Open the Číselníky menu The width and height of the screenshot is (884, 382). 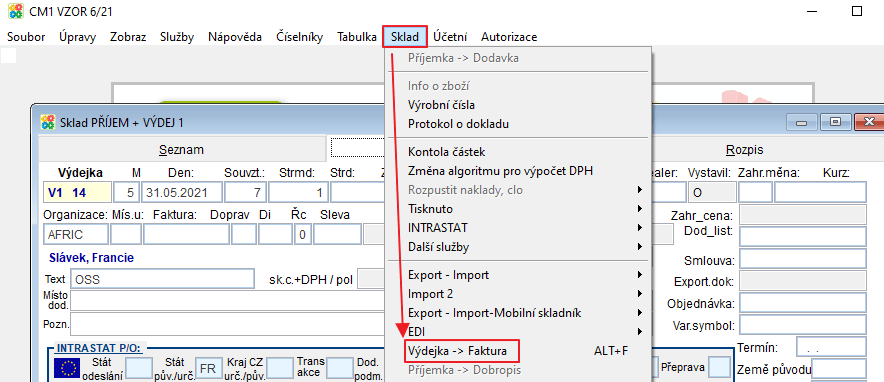point(299,37)
